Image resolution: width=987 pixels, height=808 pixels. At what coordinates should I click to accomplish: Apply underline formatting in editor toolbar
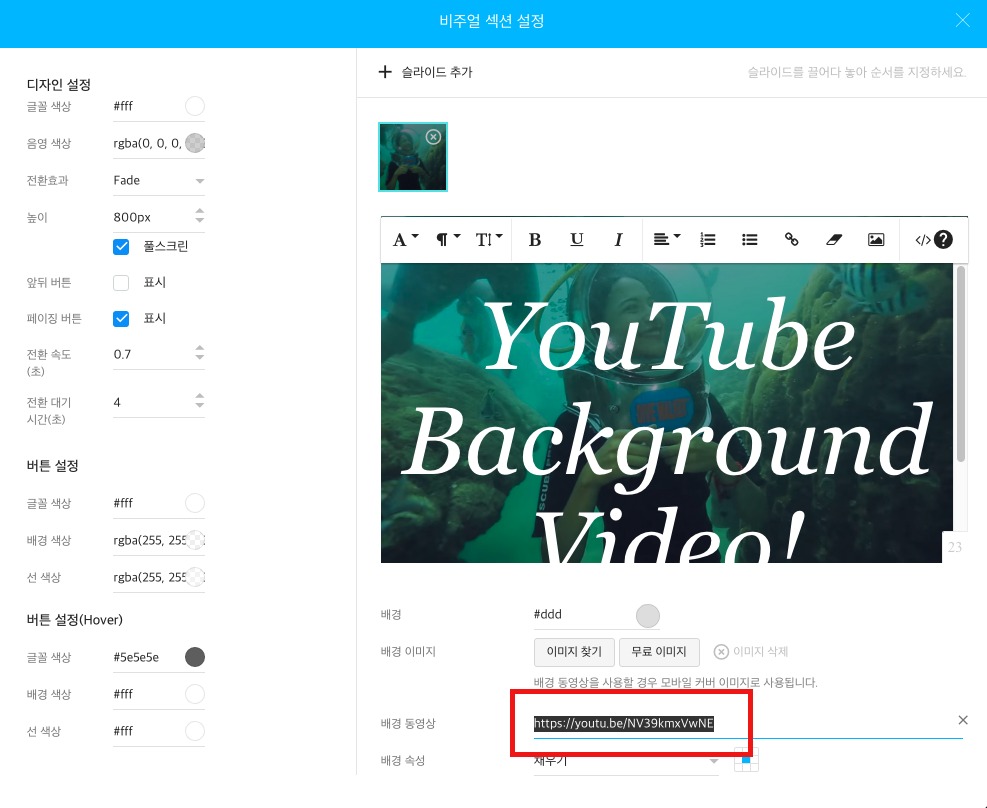pyautogui.click(x=577, y=240)
